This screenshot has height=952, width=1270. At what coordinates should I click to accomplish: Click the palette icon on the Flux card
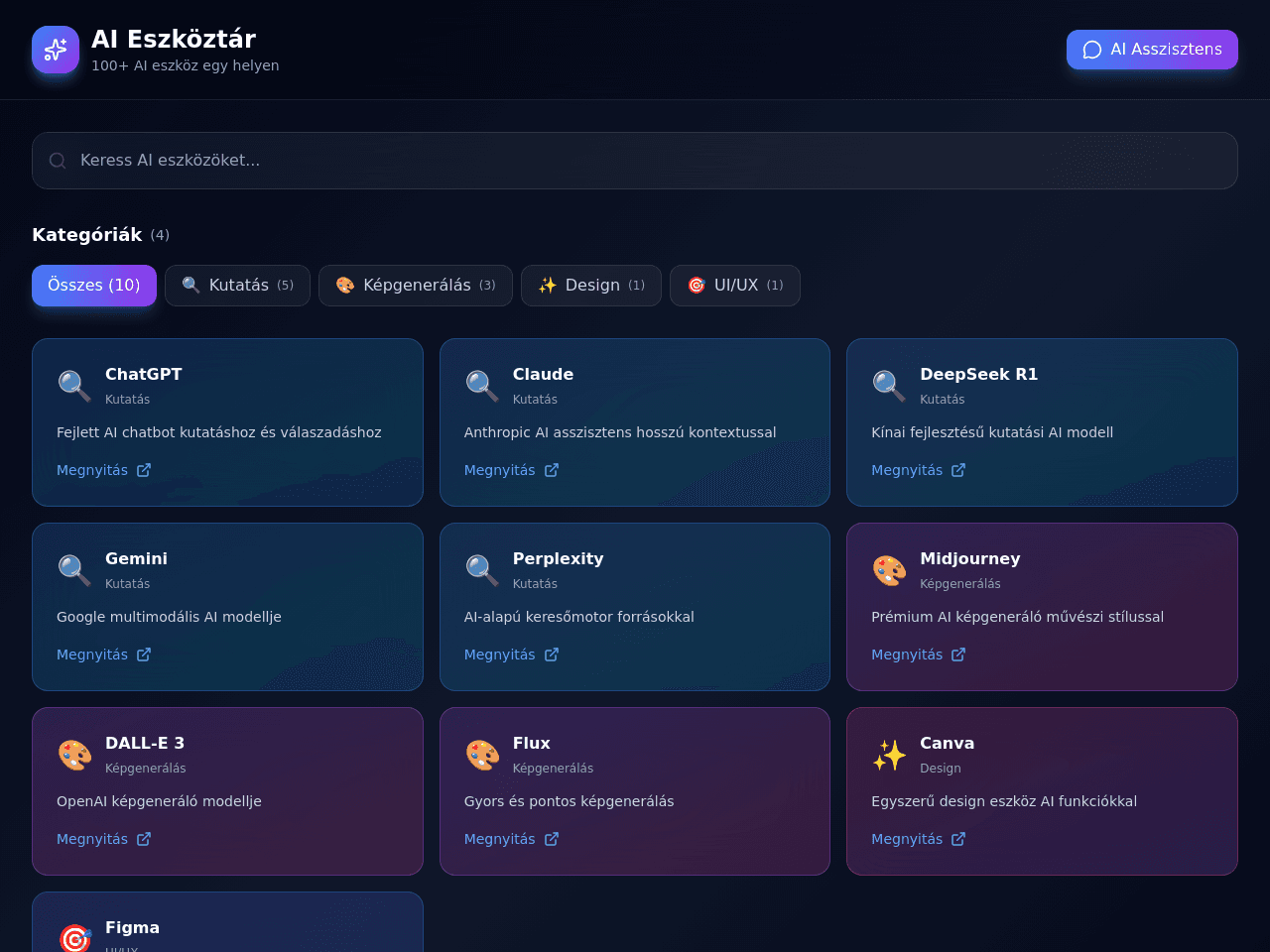pos(482,754)
